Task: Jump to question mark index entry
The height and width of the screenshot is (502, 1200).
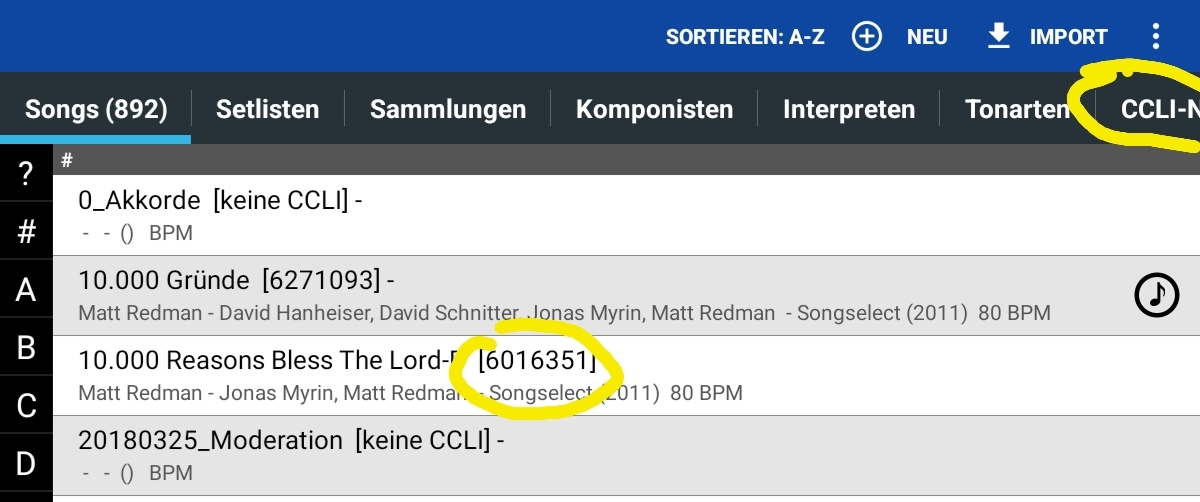Action: (x=26, y=174)
